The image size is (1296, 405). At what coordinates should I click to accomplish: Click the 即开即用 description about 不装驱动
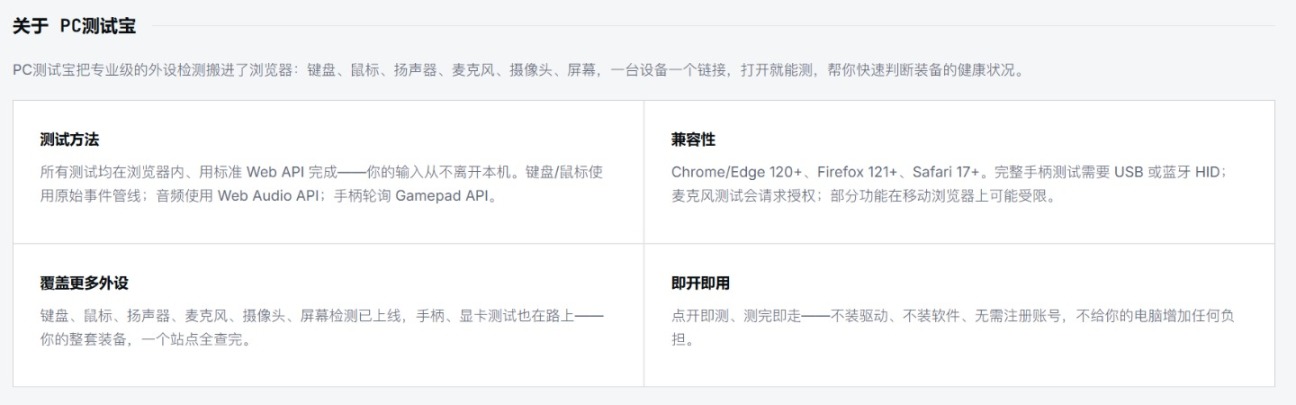coord(955,327)
